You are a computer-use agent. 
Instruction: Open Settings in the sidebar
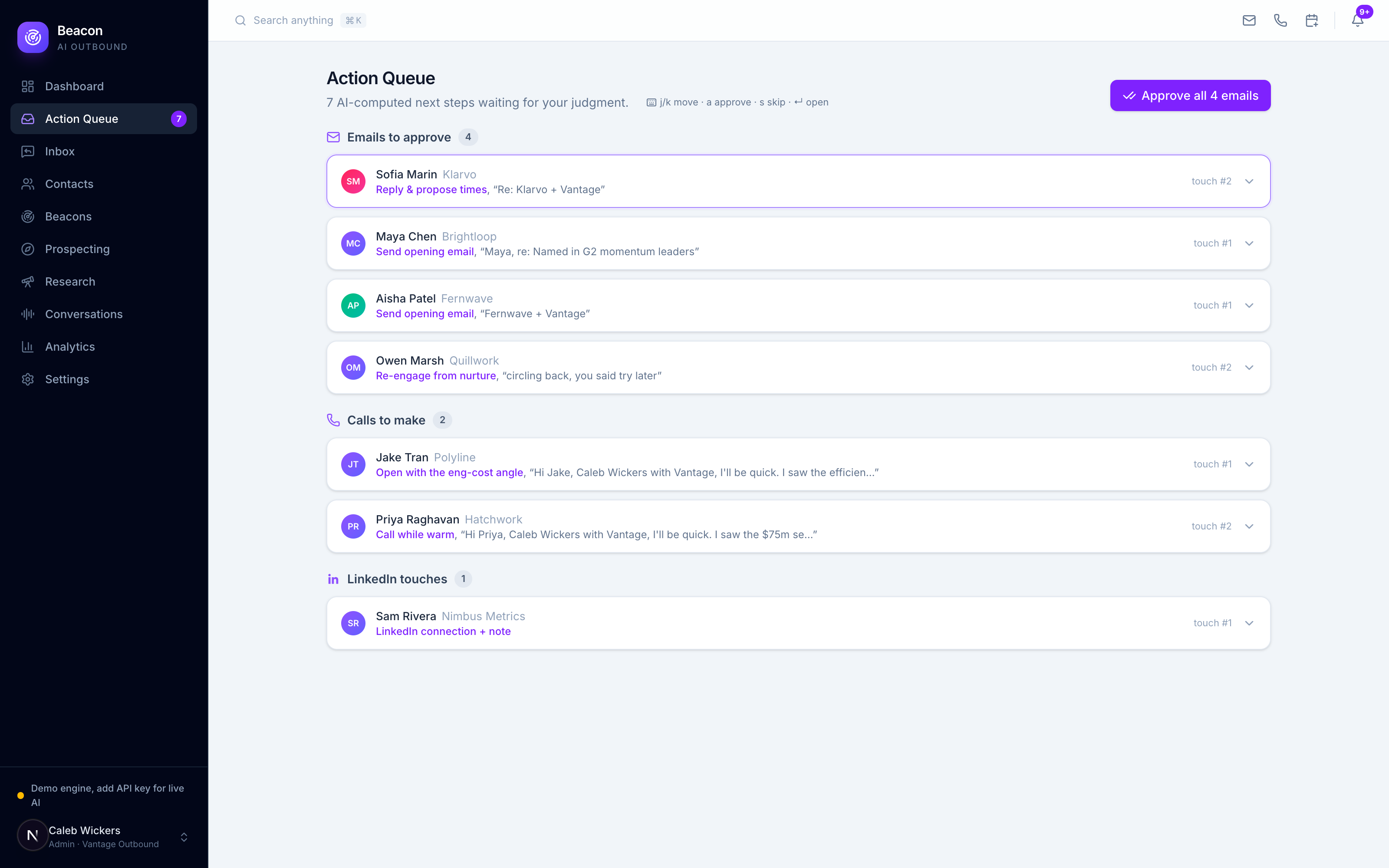click(104, 379)
